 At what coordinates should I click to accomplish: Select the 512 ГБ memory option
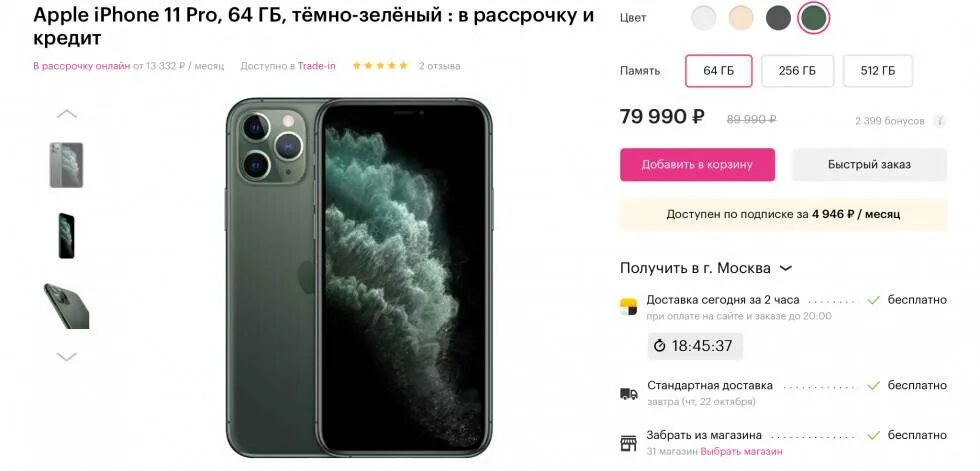[x=878, y=71]
